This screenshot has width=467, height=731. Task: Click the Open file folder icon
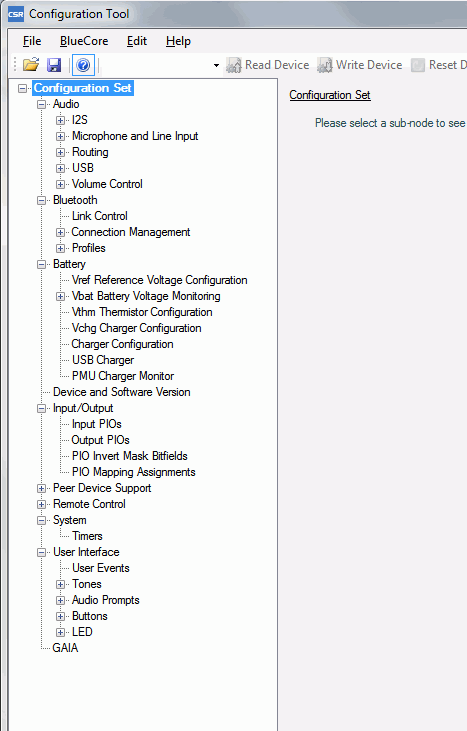[31, 65]
